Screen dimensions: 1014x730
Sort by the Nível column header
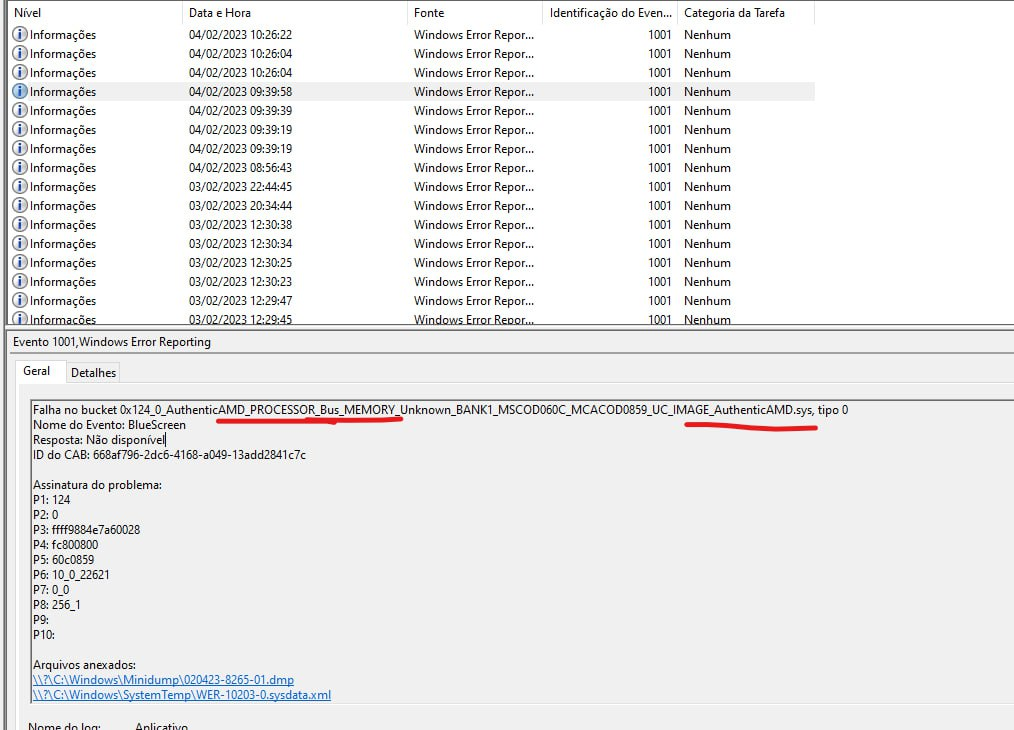[95, 12]
